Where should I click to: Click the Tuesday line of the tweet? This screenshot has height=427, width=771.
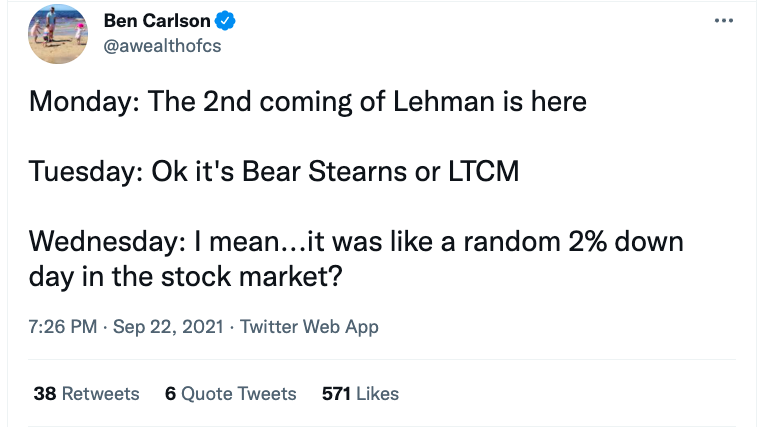(274, 171)
